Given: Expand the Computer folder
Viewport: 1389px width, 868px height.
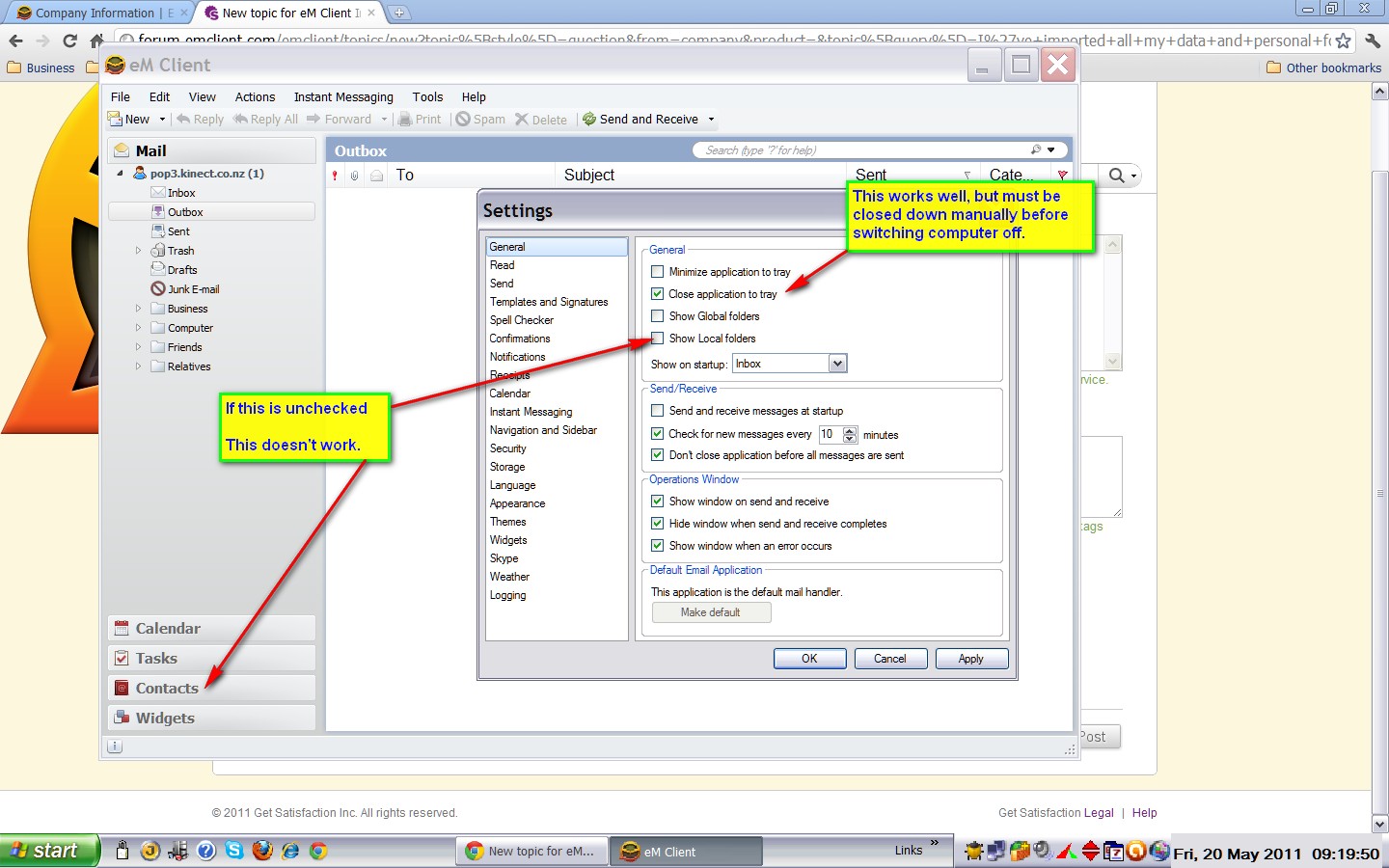Looking at the screenshot, I should tap(138, 328).
